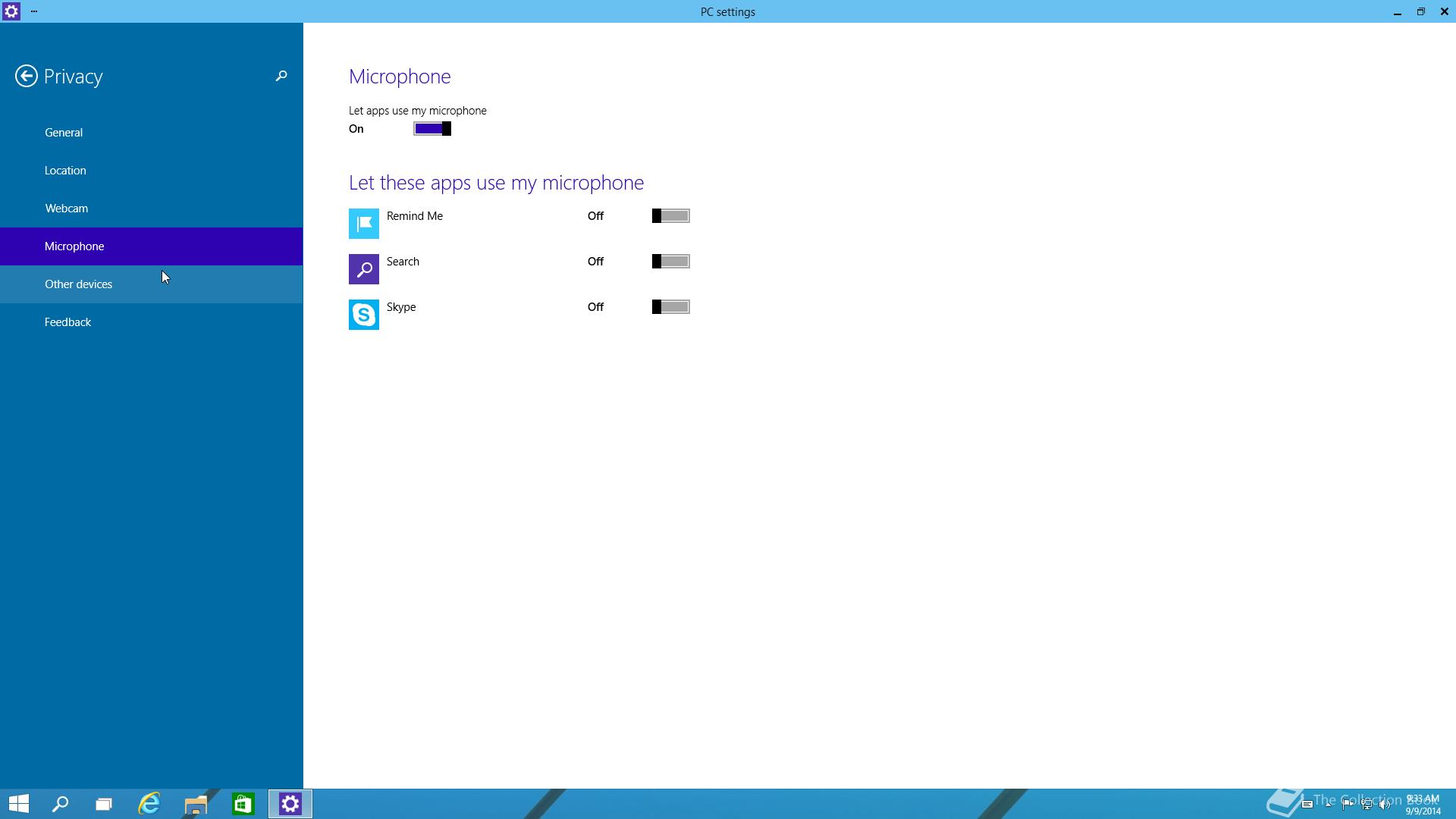Click the Remind Me app flag icon

tap(364, 224)
